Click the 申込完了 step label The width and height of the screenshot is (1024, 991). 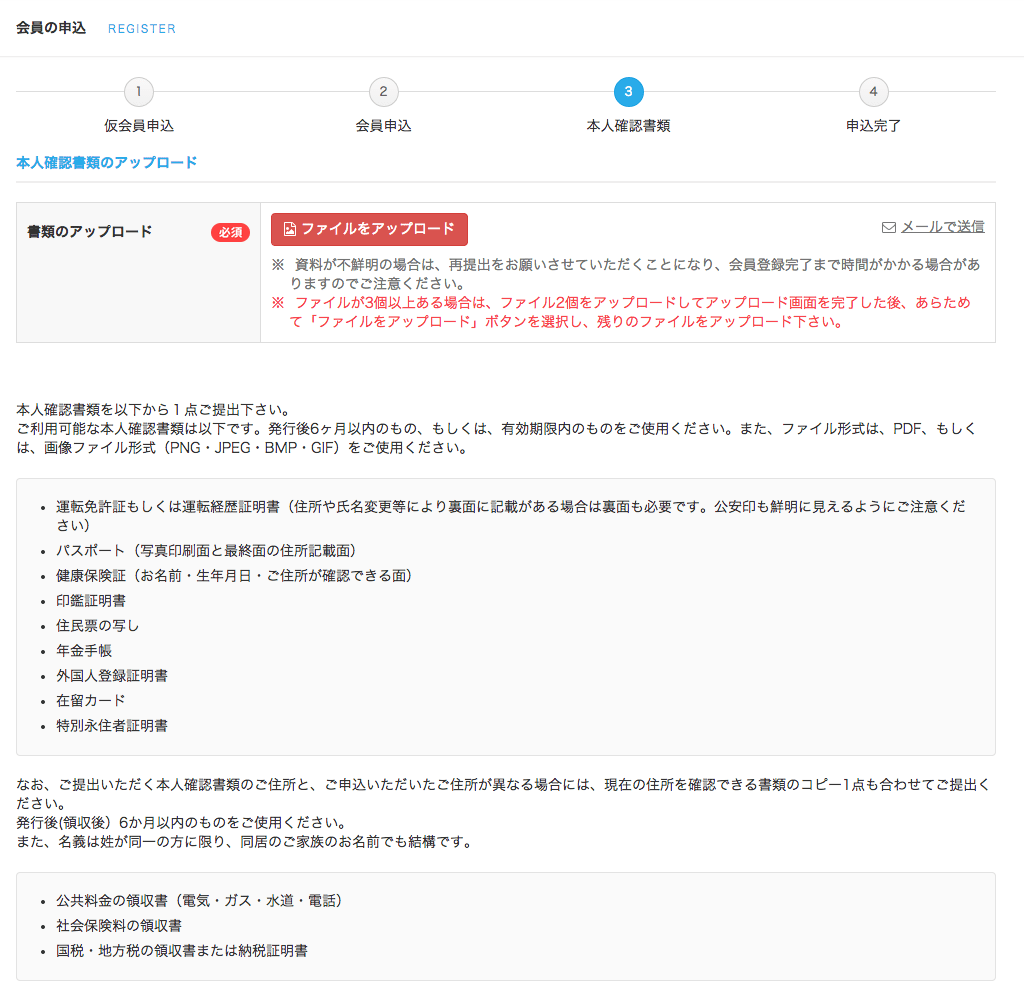[x=873, y=126]
